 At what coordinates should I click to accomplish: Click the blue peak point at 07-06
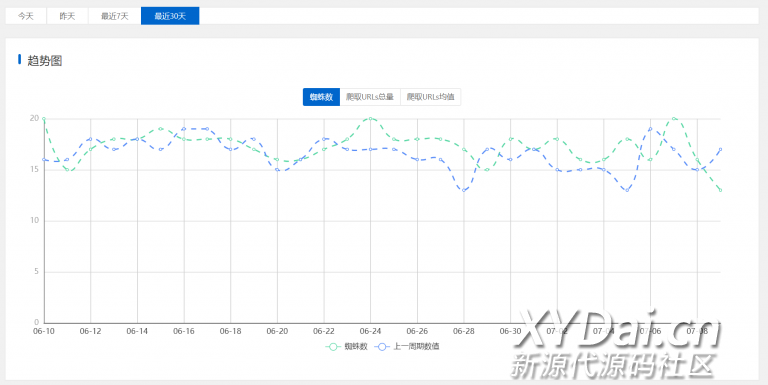[x=650, y=129]
